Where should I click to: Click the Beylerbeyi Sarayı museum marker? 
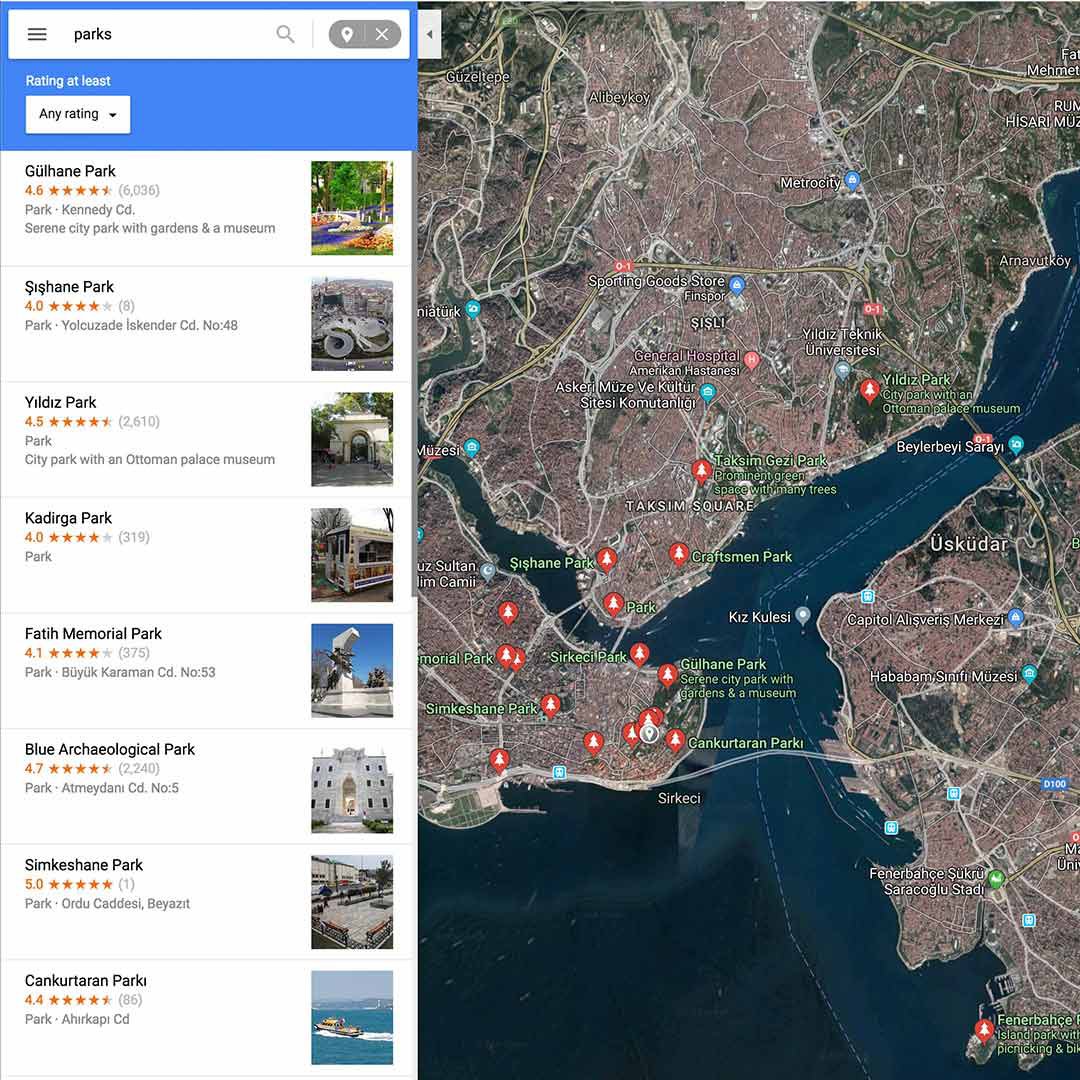(x=1016, y=445)
